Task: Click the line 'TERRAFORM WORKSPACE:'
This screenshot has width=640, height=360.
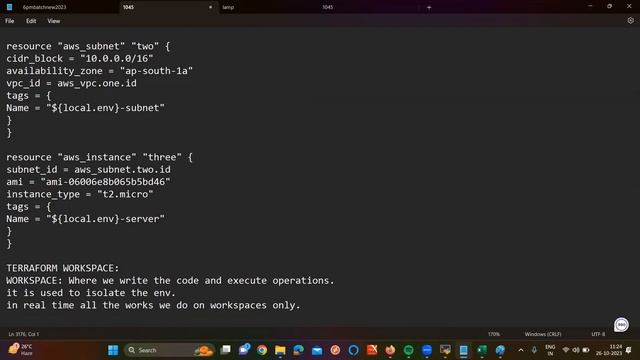Action: click(x=62, y=268)
